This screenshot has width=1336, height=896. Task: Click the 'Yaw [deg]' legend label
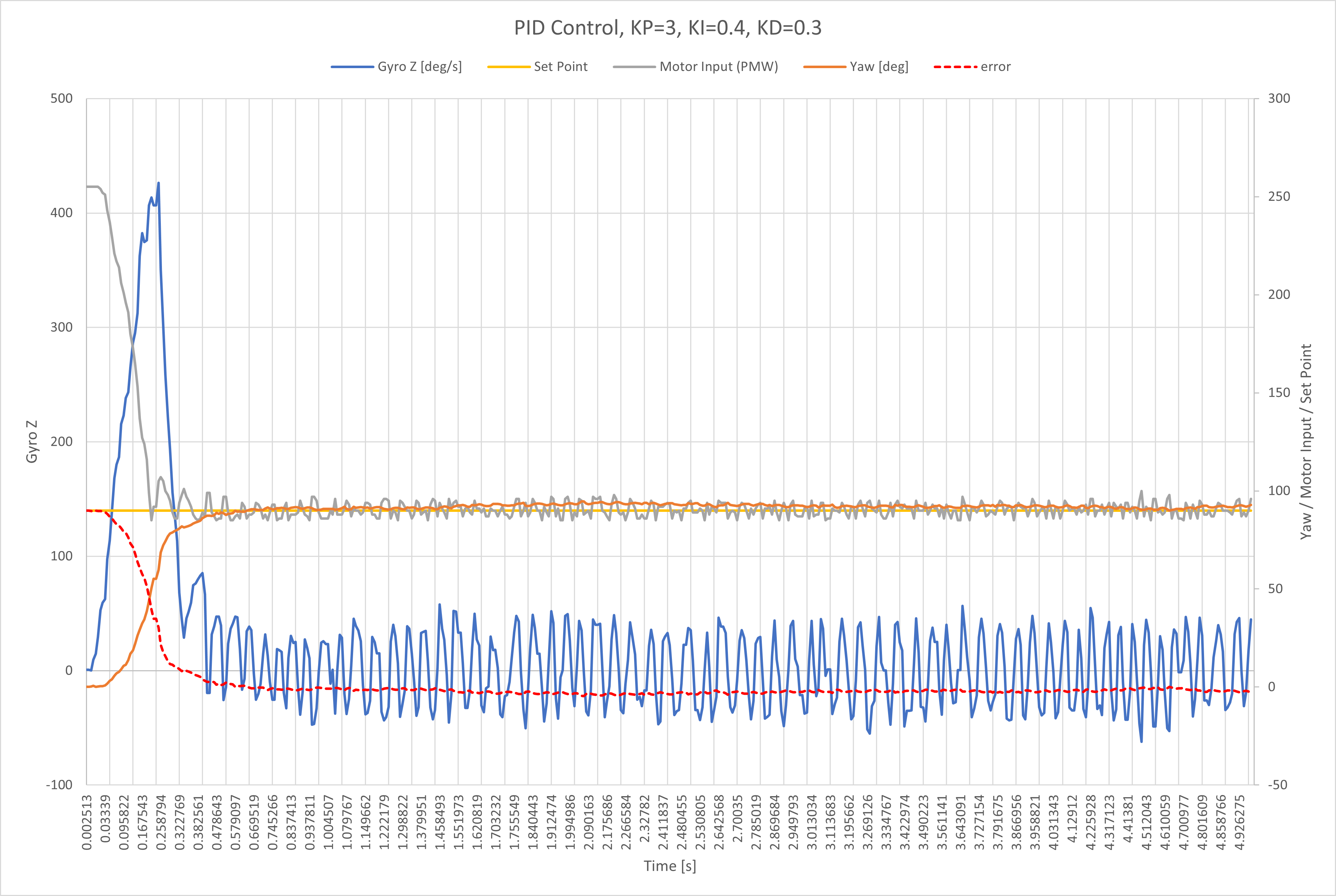pyautogui.click(x=879, y=67)
